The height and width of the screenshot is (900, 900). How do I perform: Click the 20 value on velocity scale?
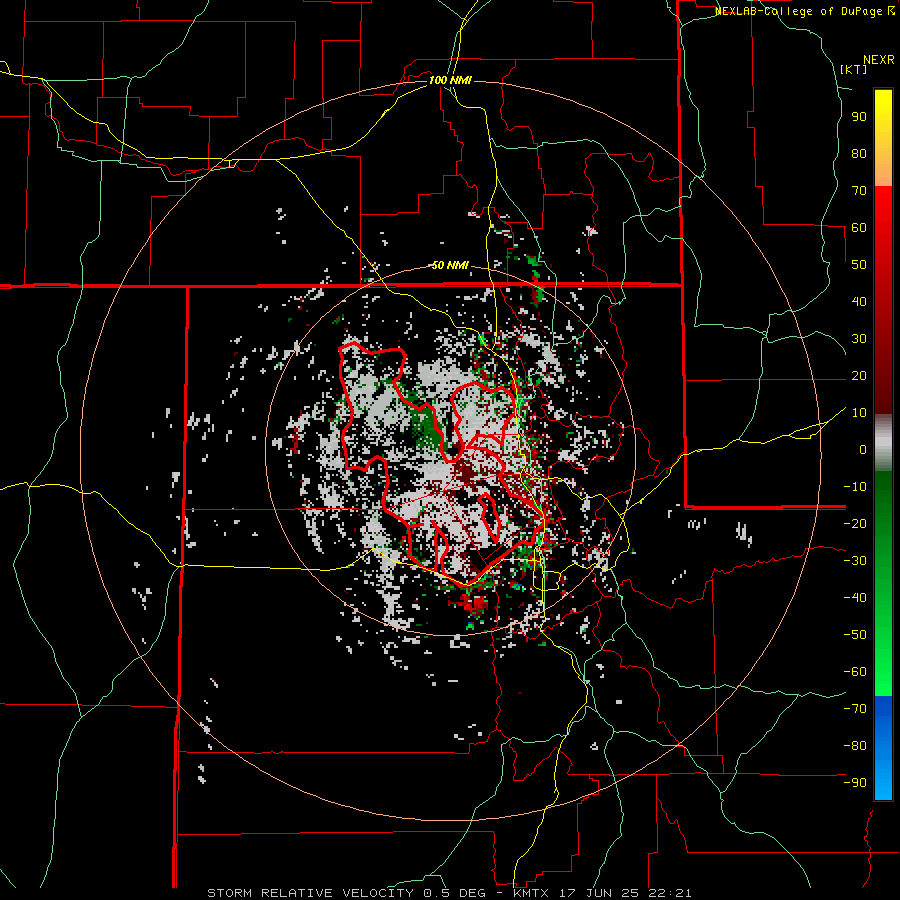coord(859,375)
